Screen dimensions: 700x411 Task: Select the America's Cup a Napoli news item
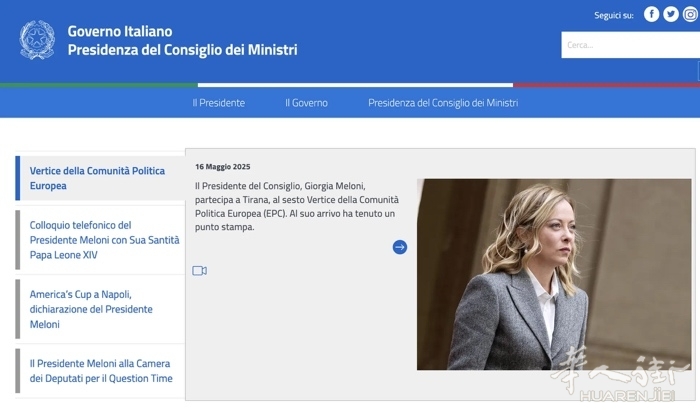(100, 309)
